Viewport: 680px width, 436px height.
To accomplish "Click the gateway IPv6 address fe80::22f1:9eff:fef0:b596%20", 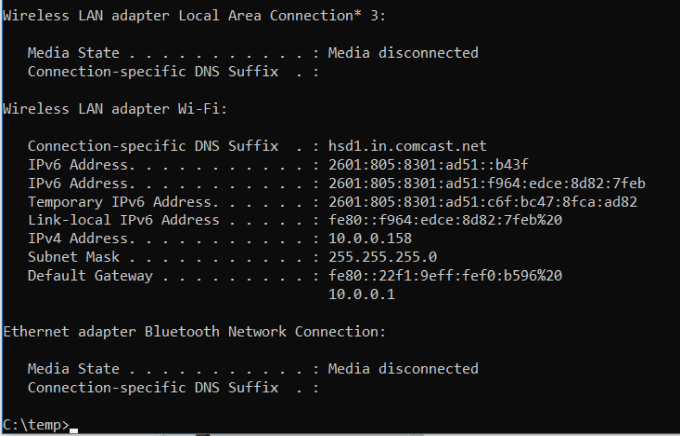I will pyautogui.click(x=445, y=275).
